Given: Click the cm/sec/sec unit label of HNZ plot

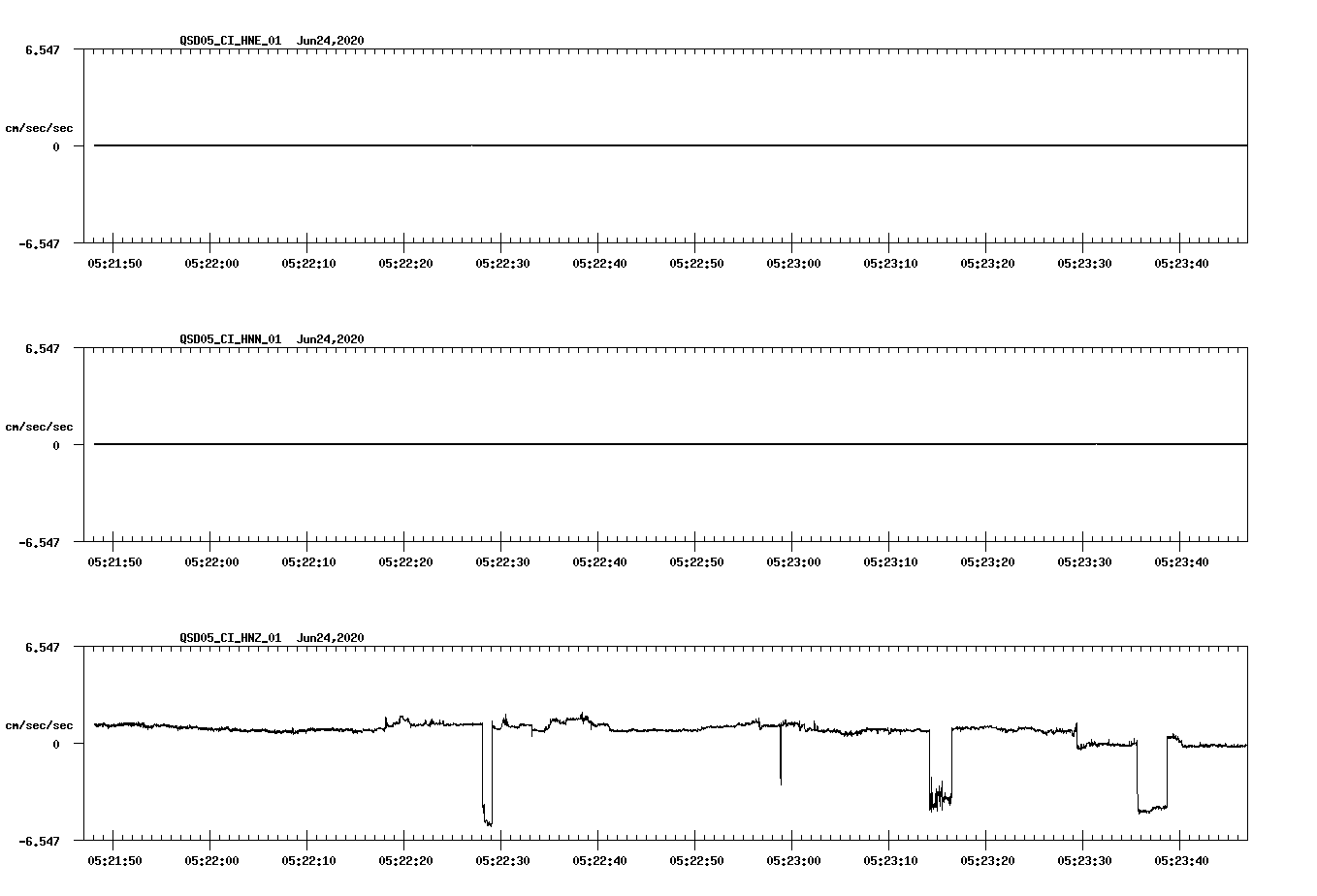Looking at the screenshot, I should click(x=40, y=725).
